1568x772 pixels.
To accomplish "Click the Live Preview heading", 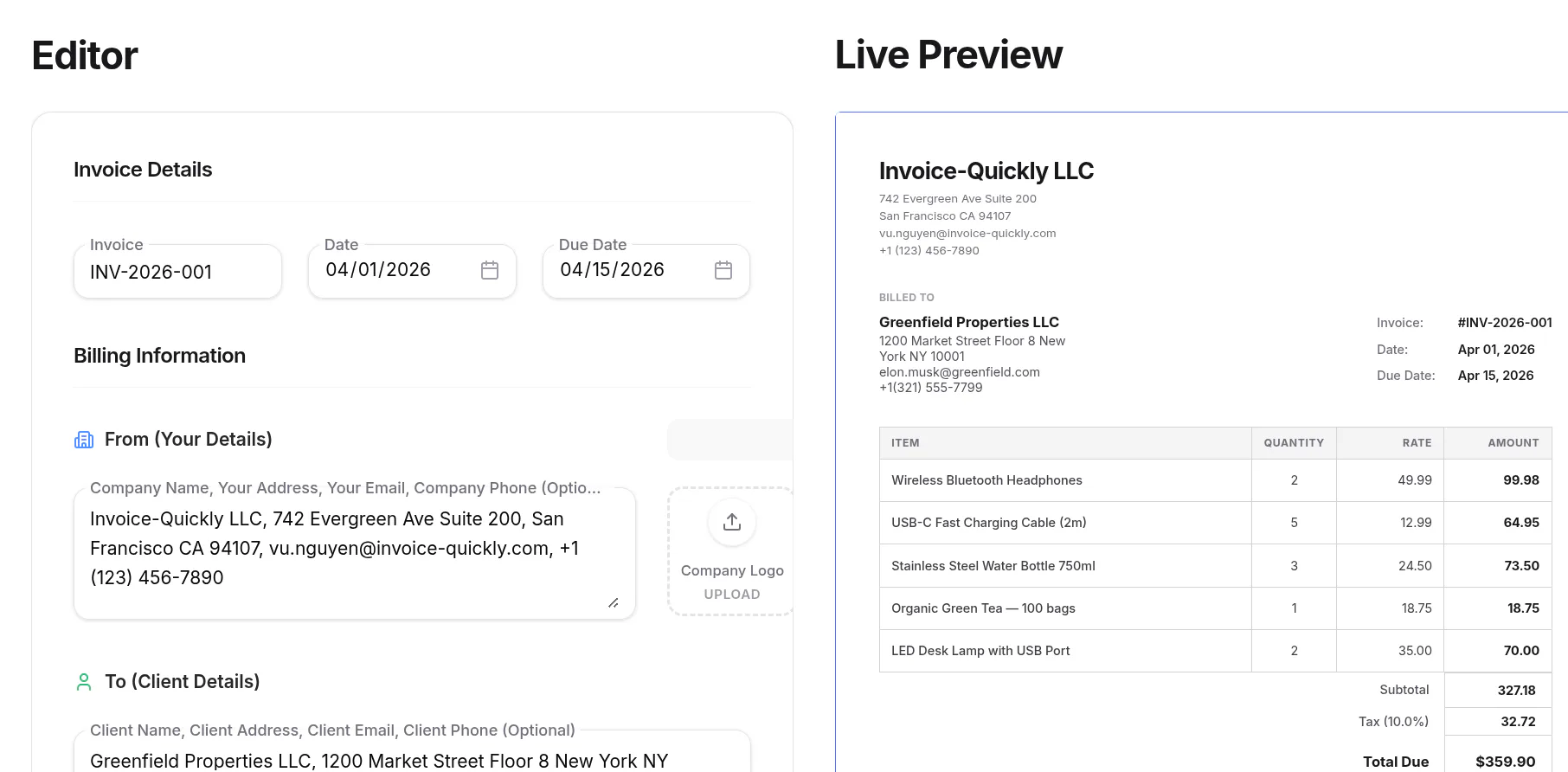I will (948, 55).
